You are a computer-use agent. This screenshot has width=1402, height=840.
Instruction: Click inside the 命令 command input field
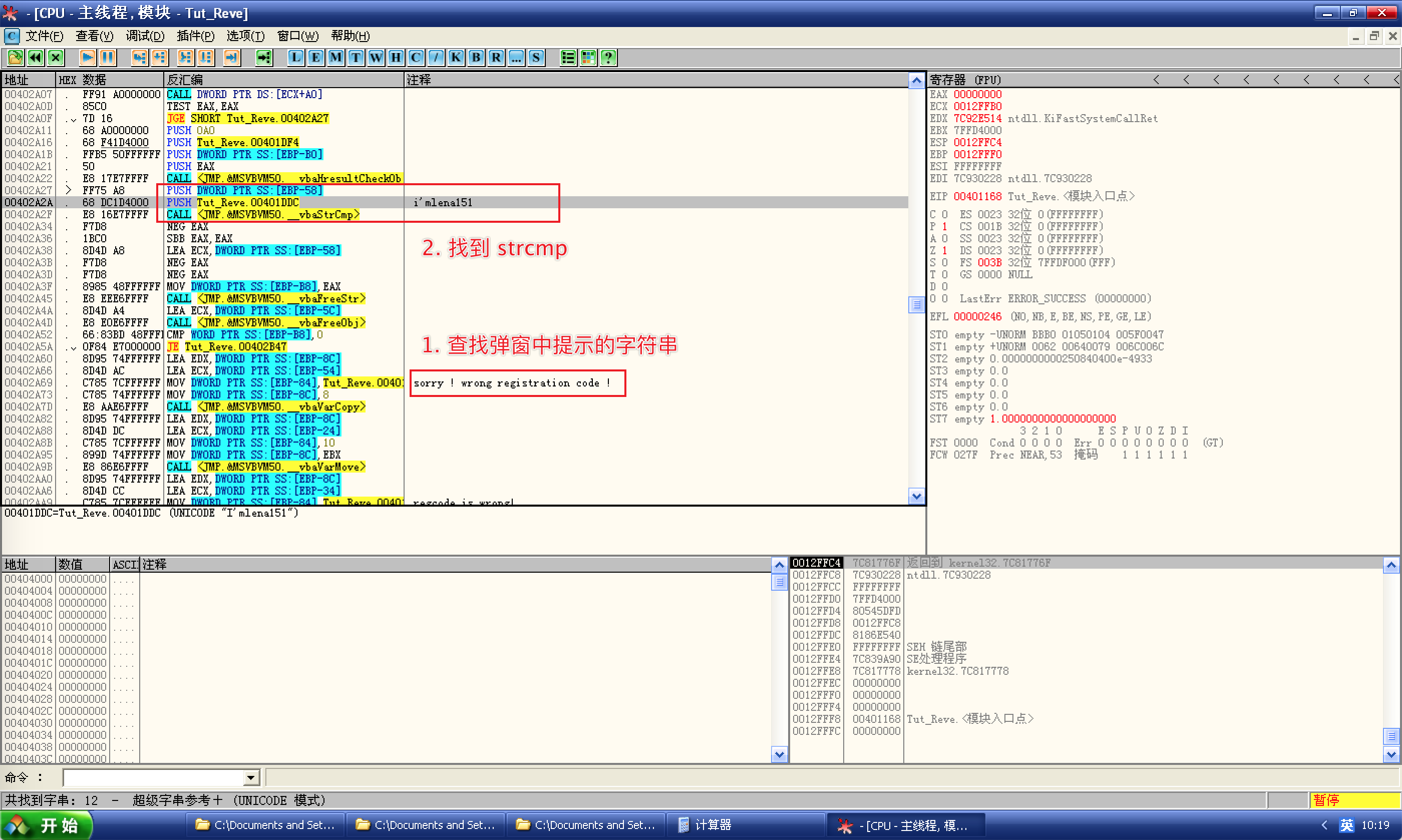pyautogui.click(x=153, y=778)
